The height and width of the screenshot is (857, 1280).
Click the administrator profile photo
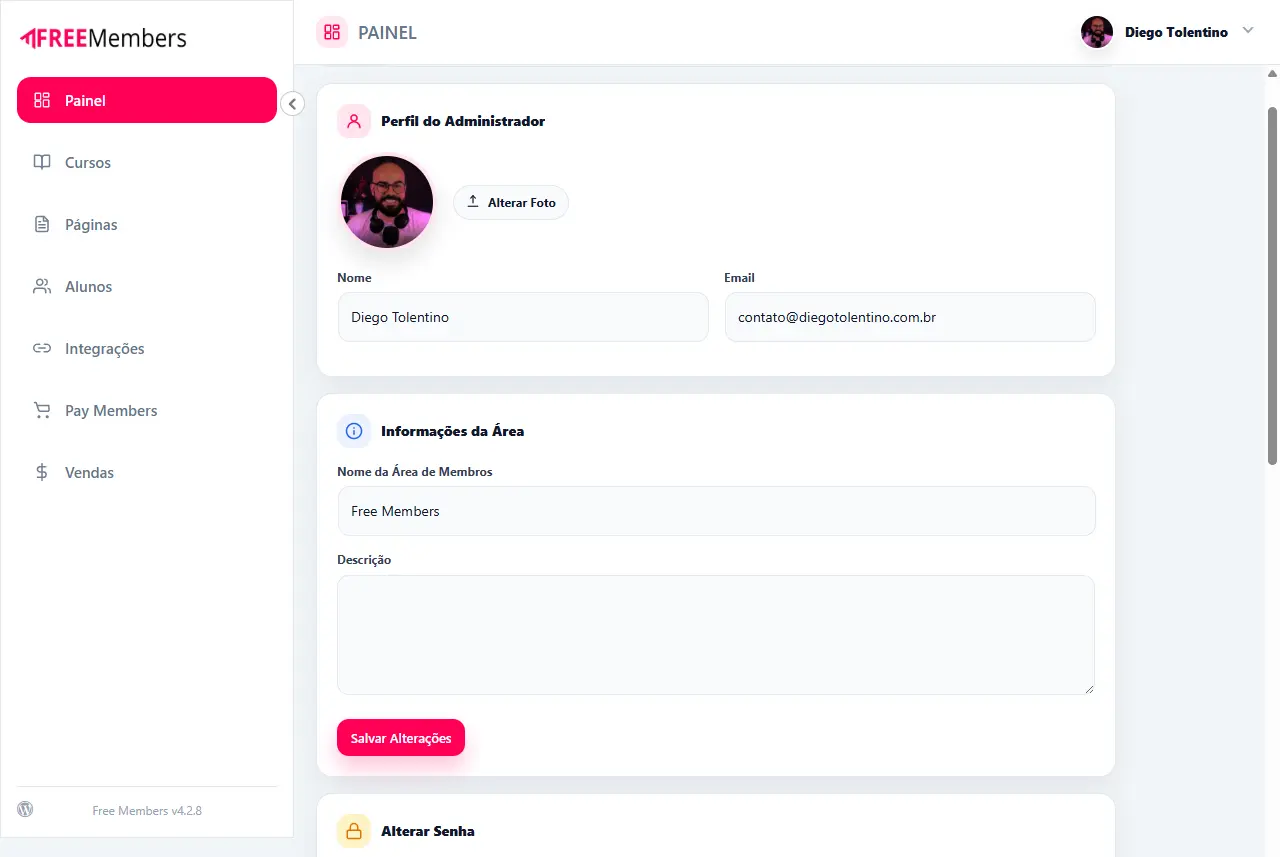(x=387, y=202)
